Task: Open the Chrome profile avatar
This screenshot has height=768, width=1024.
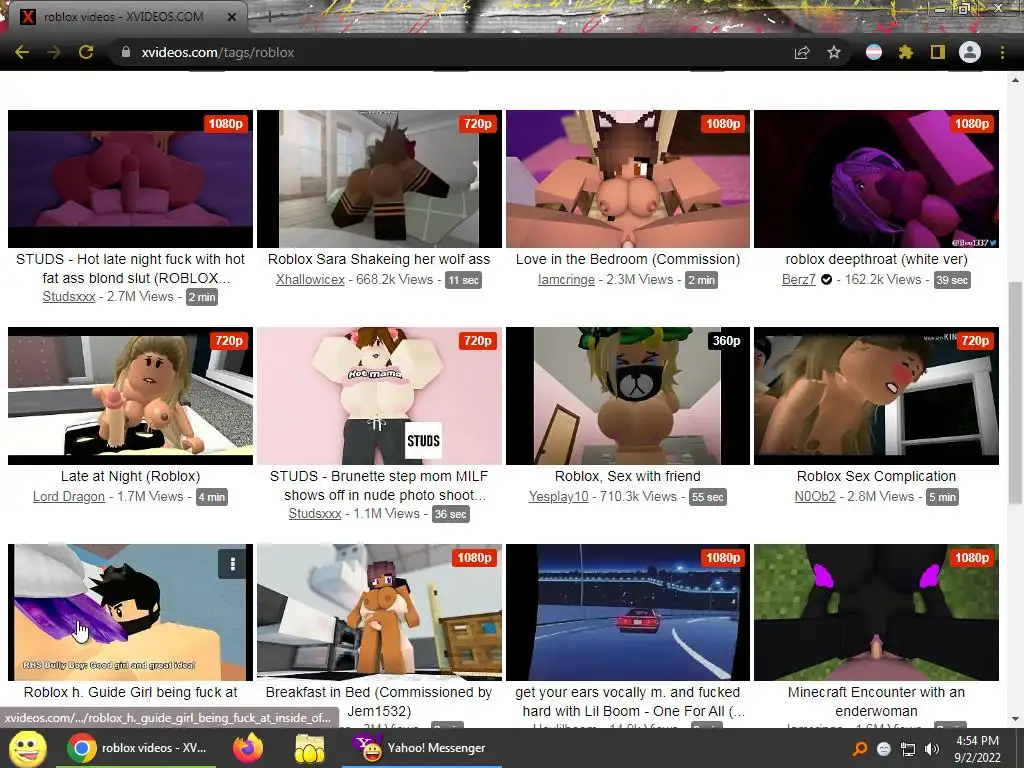Action: (x=970, y=52)
